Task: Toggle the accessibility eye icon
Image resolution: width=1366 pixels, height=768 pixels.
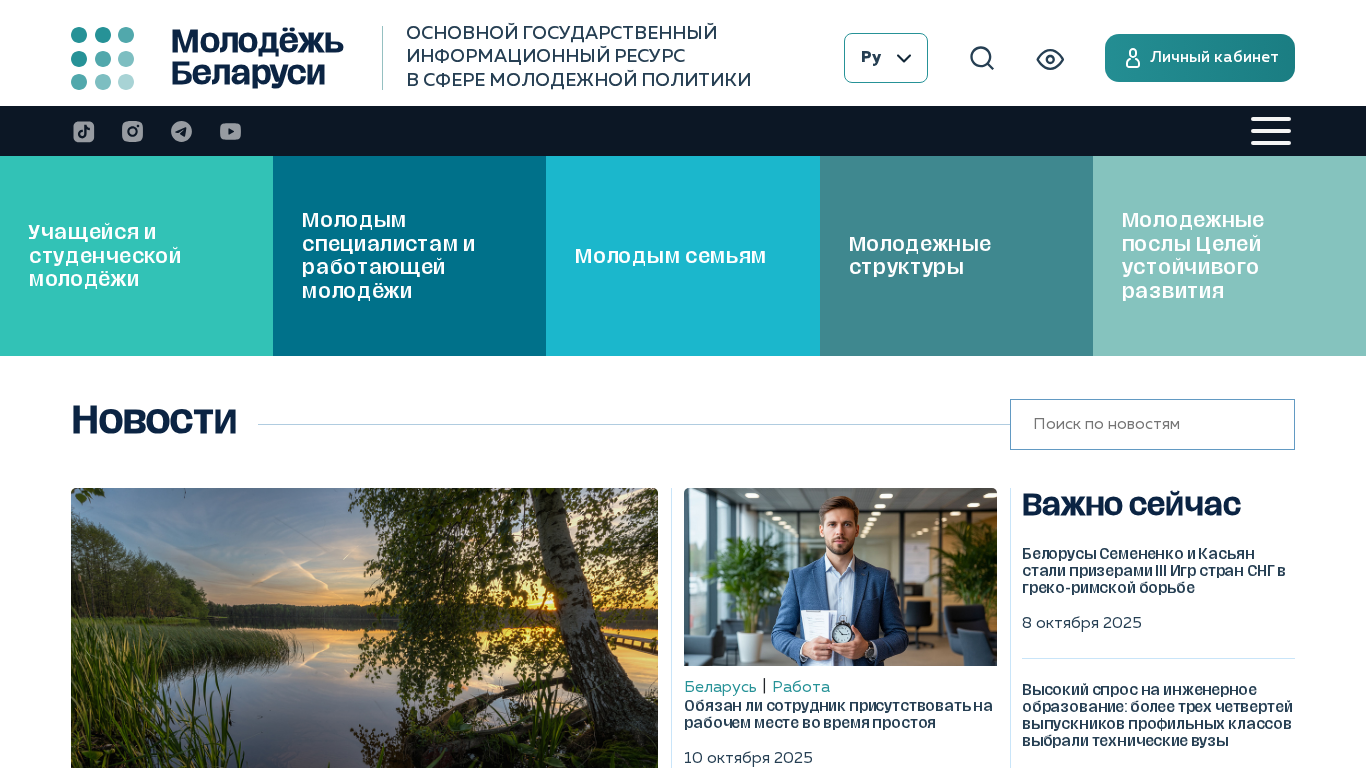Action: [x=1050, y=59]
